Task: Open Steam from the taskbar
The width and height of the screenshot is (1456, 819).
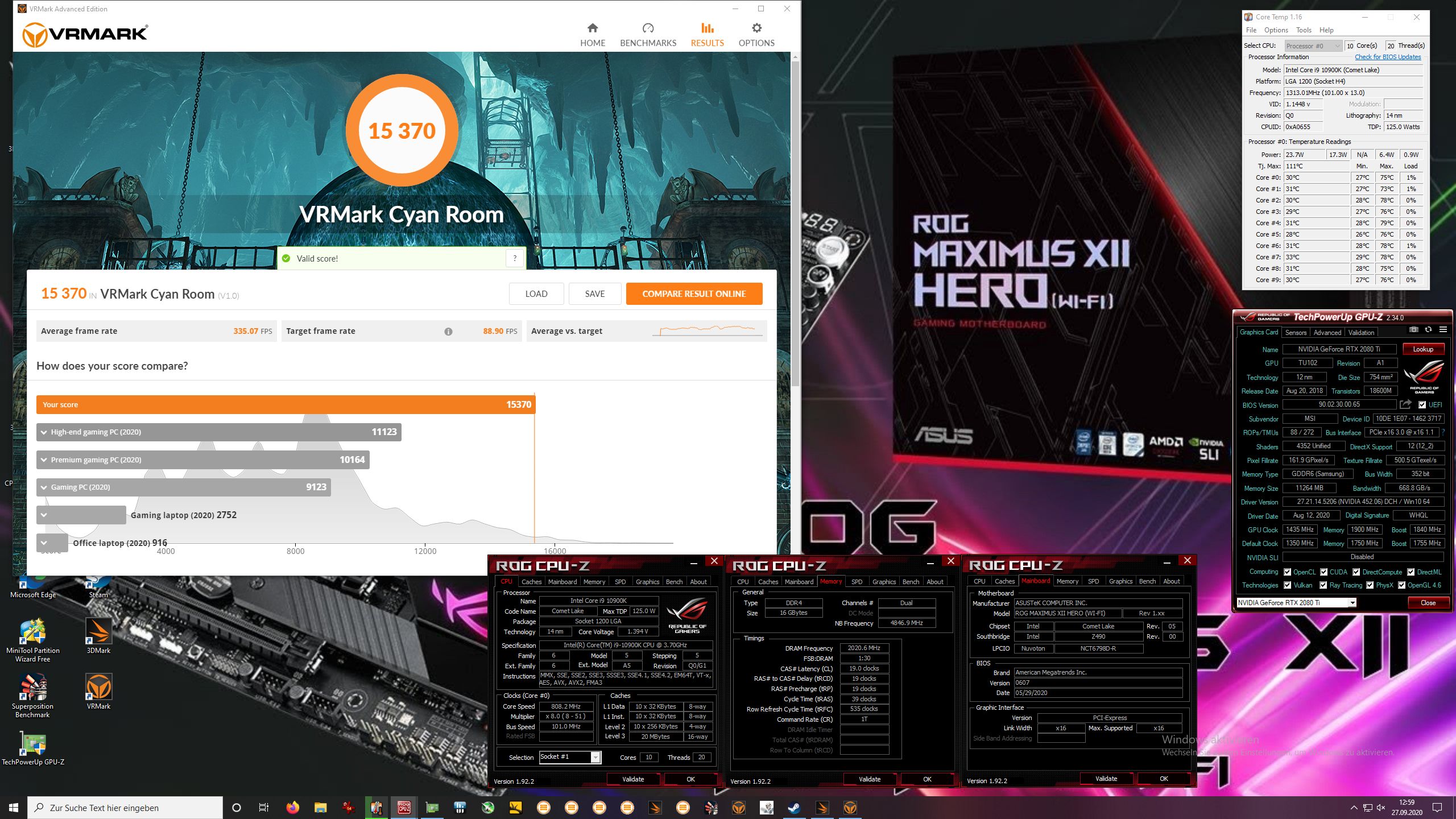Action: [x=794, y=808]
